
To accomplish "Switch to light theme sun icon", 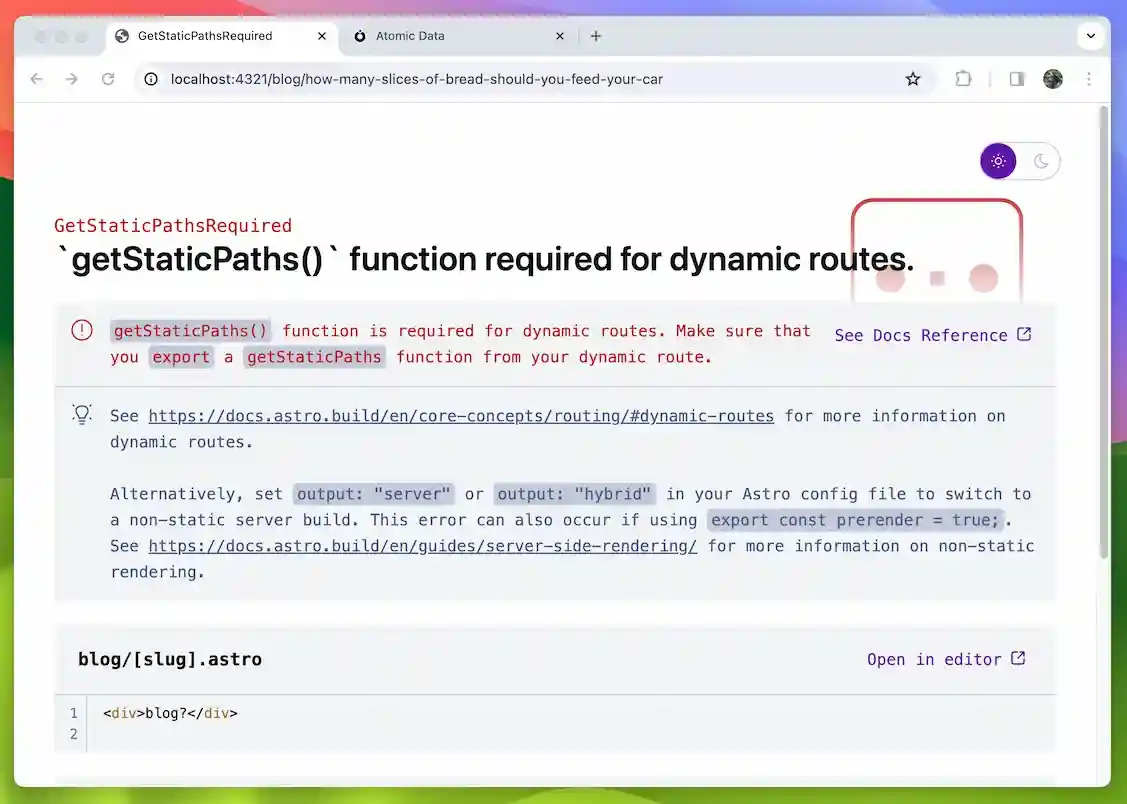I will point(998,161).
